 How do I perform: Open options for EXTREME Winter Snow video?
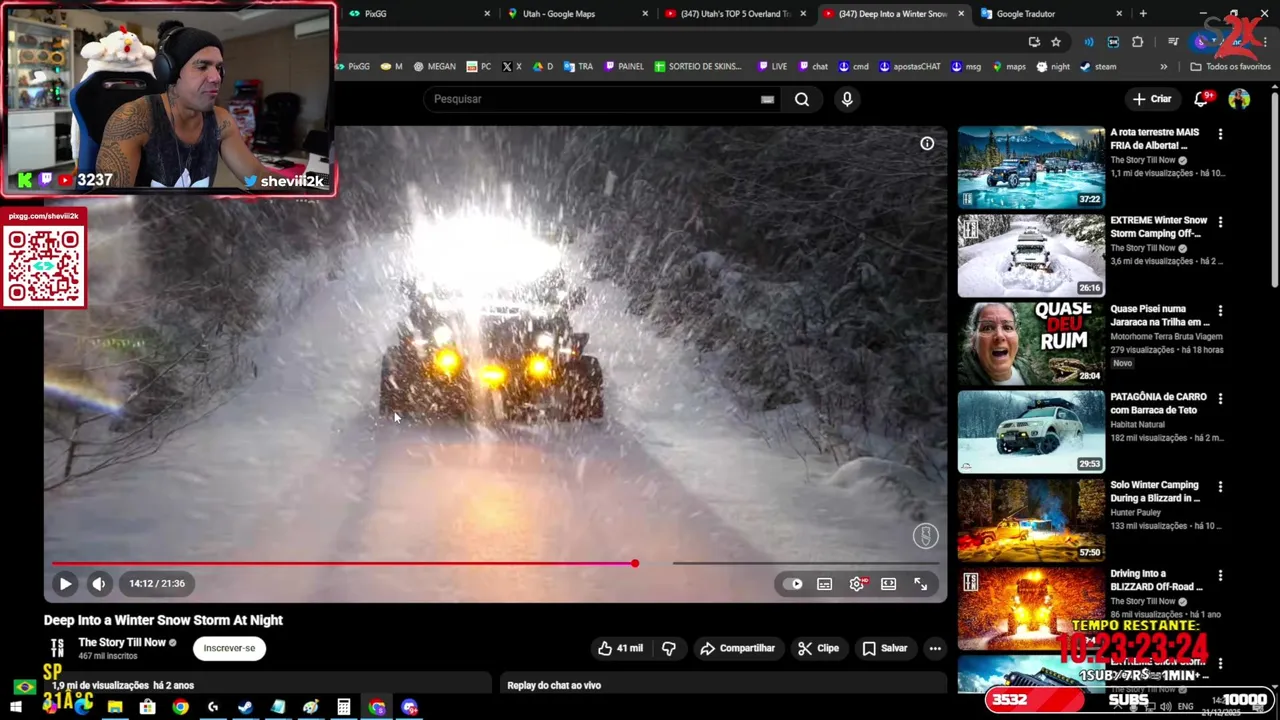tap(1220, 222)
